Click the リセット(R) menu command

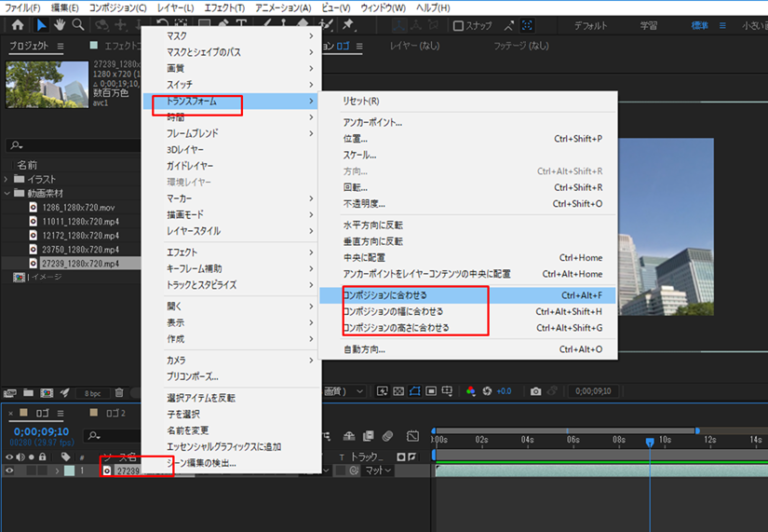click(x=361, y=101)
